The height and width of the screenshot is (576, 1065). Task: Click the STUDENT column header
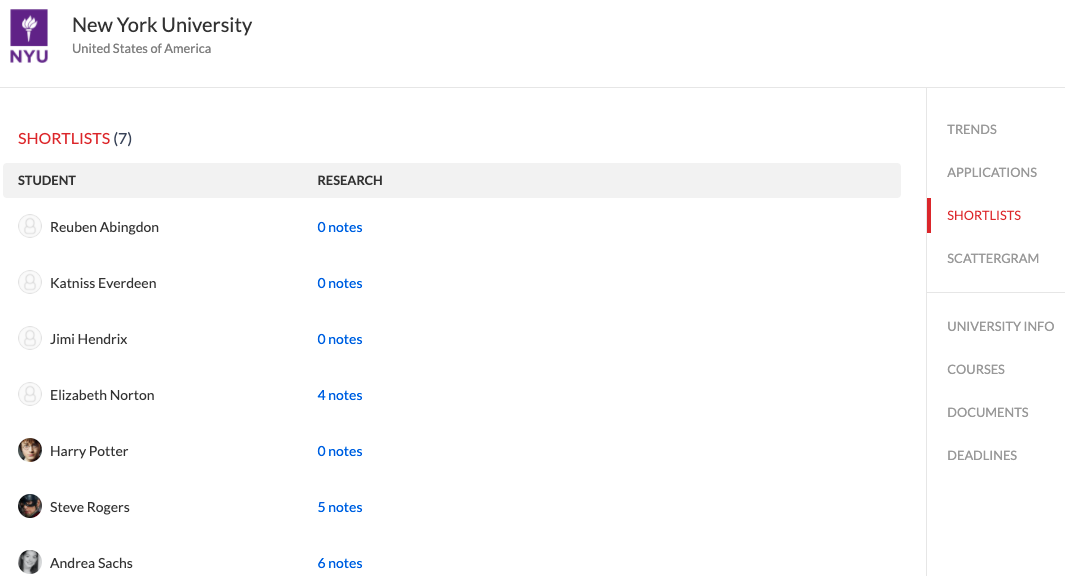(x=47, y=180)
